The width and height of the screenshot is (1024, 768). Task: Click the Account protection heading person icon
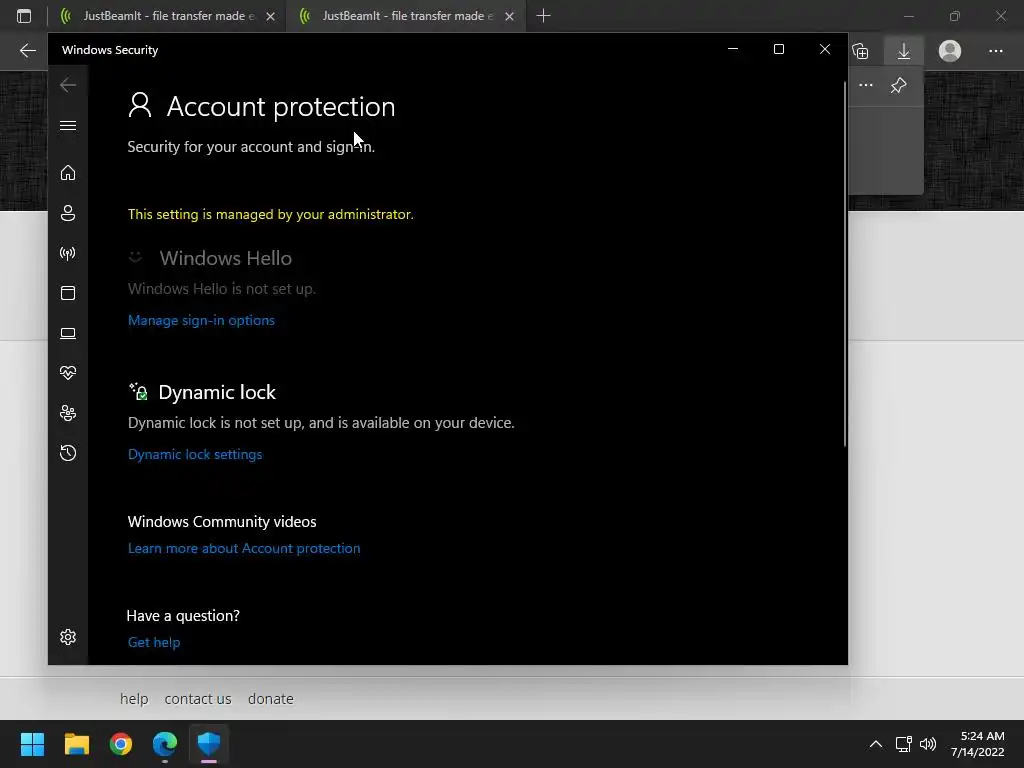pyautogui.click(x=140, y=105)
